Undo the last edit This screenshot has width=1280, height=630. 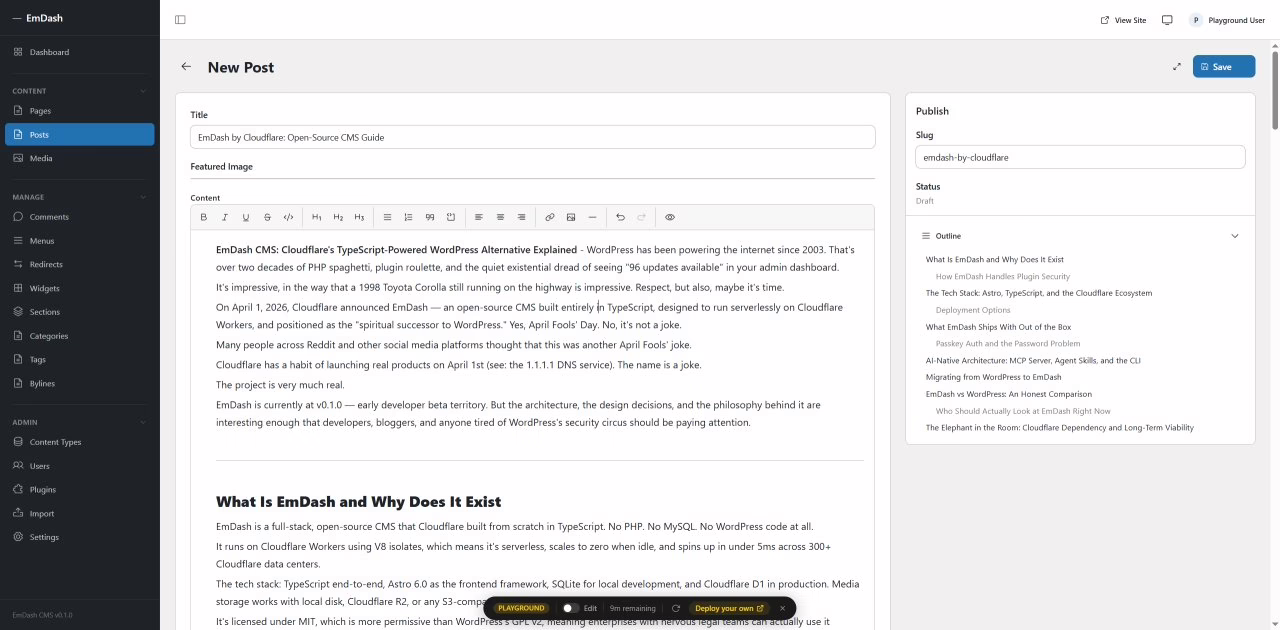(x=620, y=217)
